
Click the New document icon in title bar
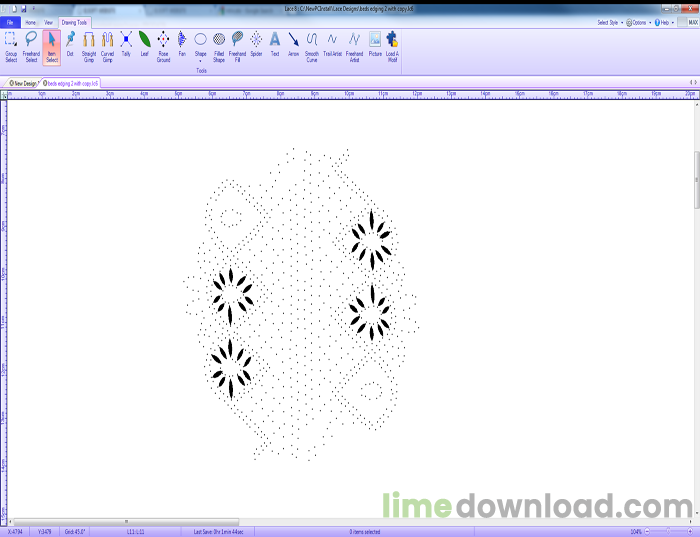tap(14, 9)
